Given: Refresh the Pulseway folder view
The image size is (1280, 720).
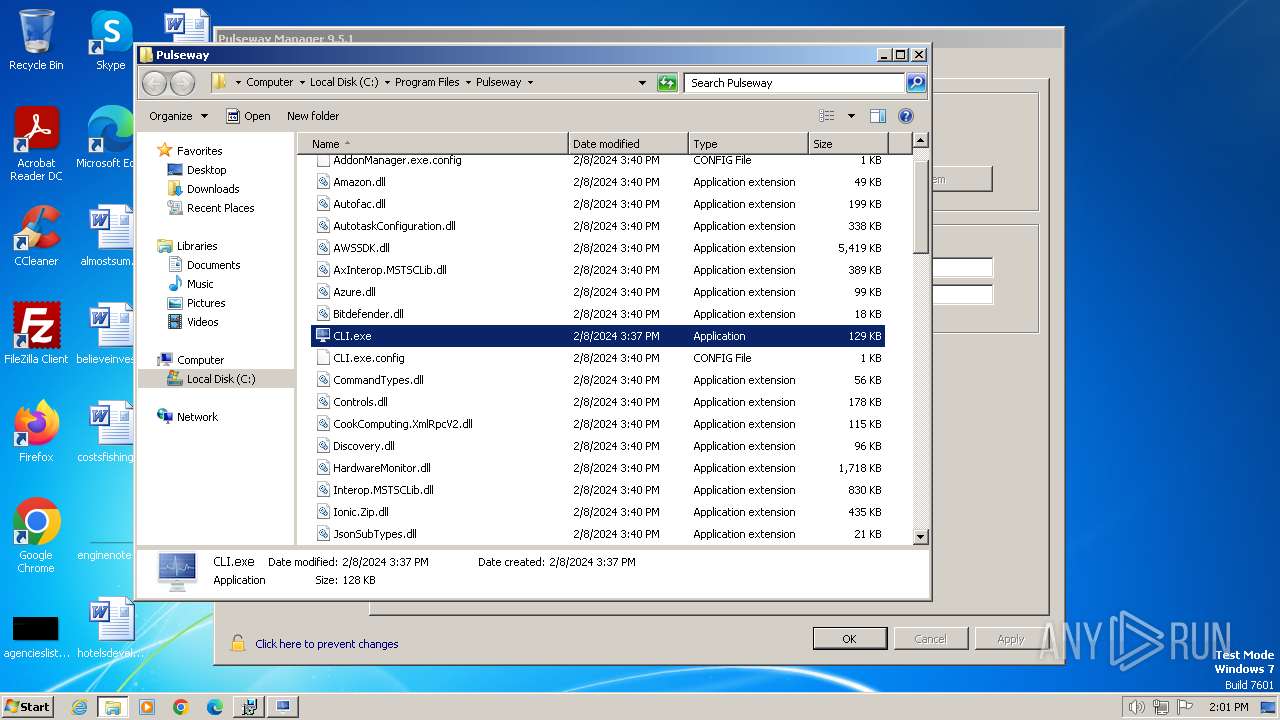Looking at the screenshot, I should (x=667, y=83).
